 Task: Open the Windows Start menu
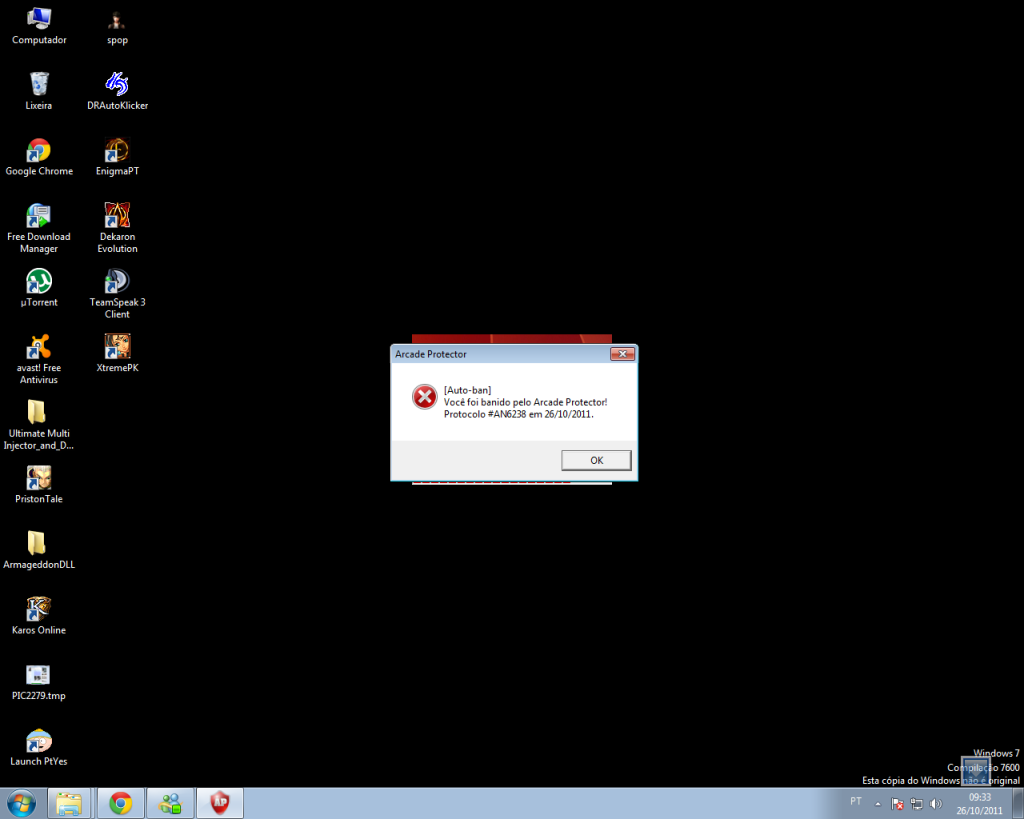[x=21, y=802]
